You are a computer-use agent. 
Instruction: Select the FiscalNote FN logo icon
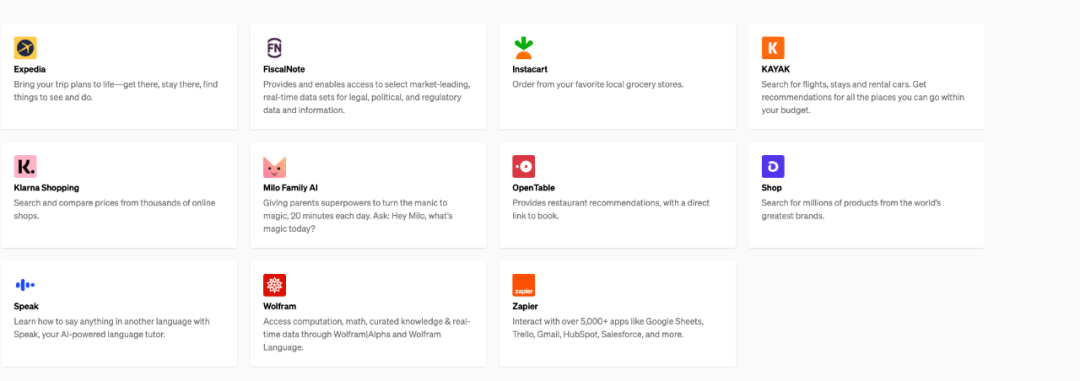pyautogui.click(x=274, y=48)
